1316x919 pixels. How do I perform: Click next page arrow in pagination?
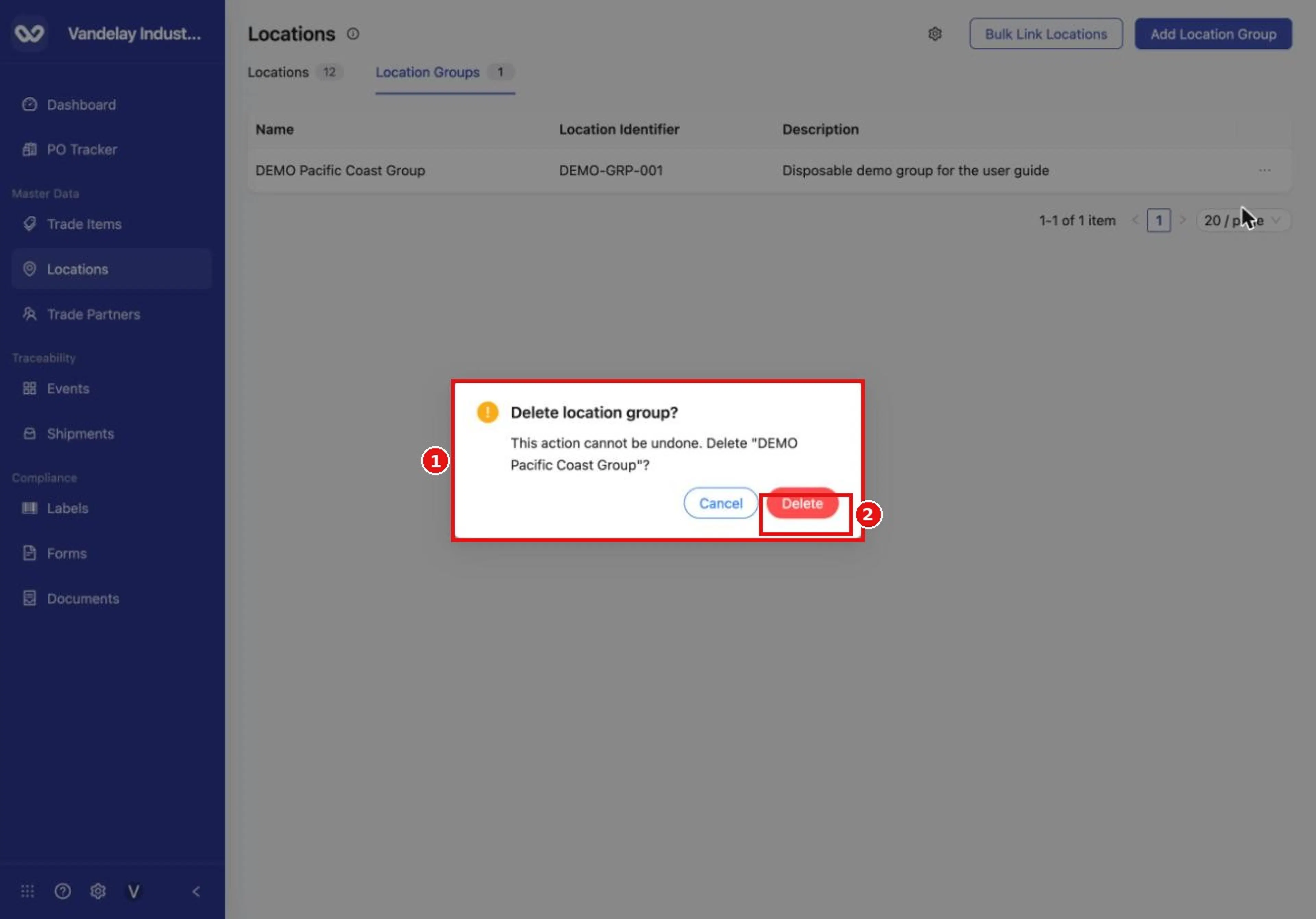[1182, 221]
